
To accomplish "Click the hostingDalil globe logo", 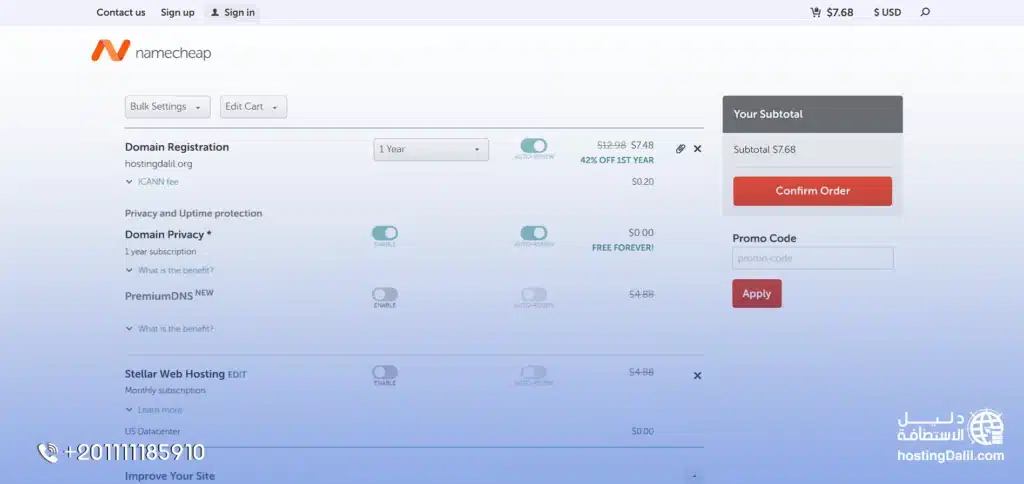I will (x=987, y=427).
